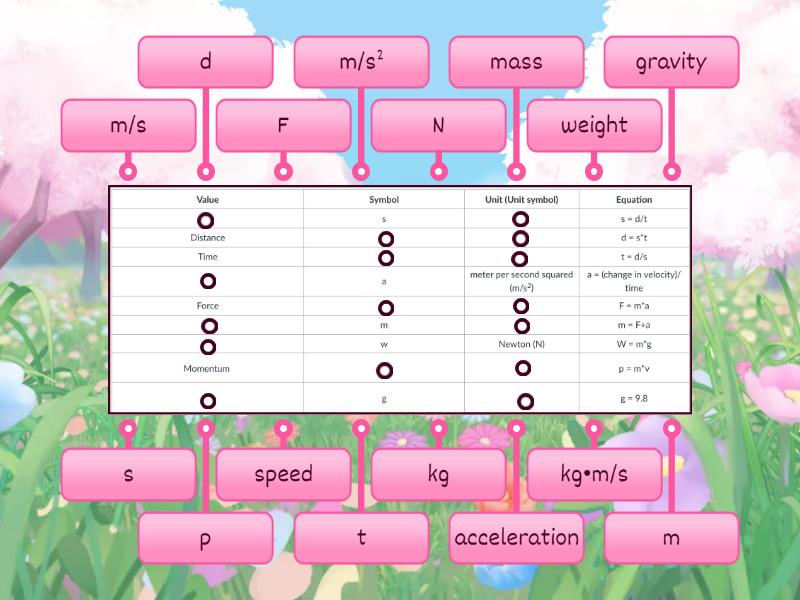Select the "weight" answer tile
Screen dimensions: 800x600
point(594,125)
